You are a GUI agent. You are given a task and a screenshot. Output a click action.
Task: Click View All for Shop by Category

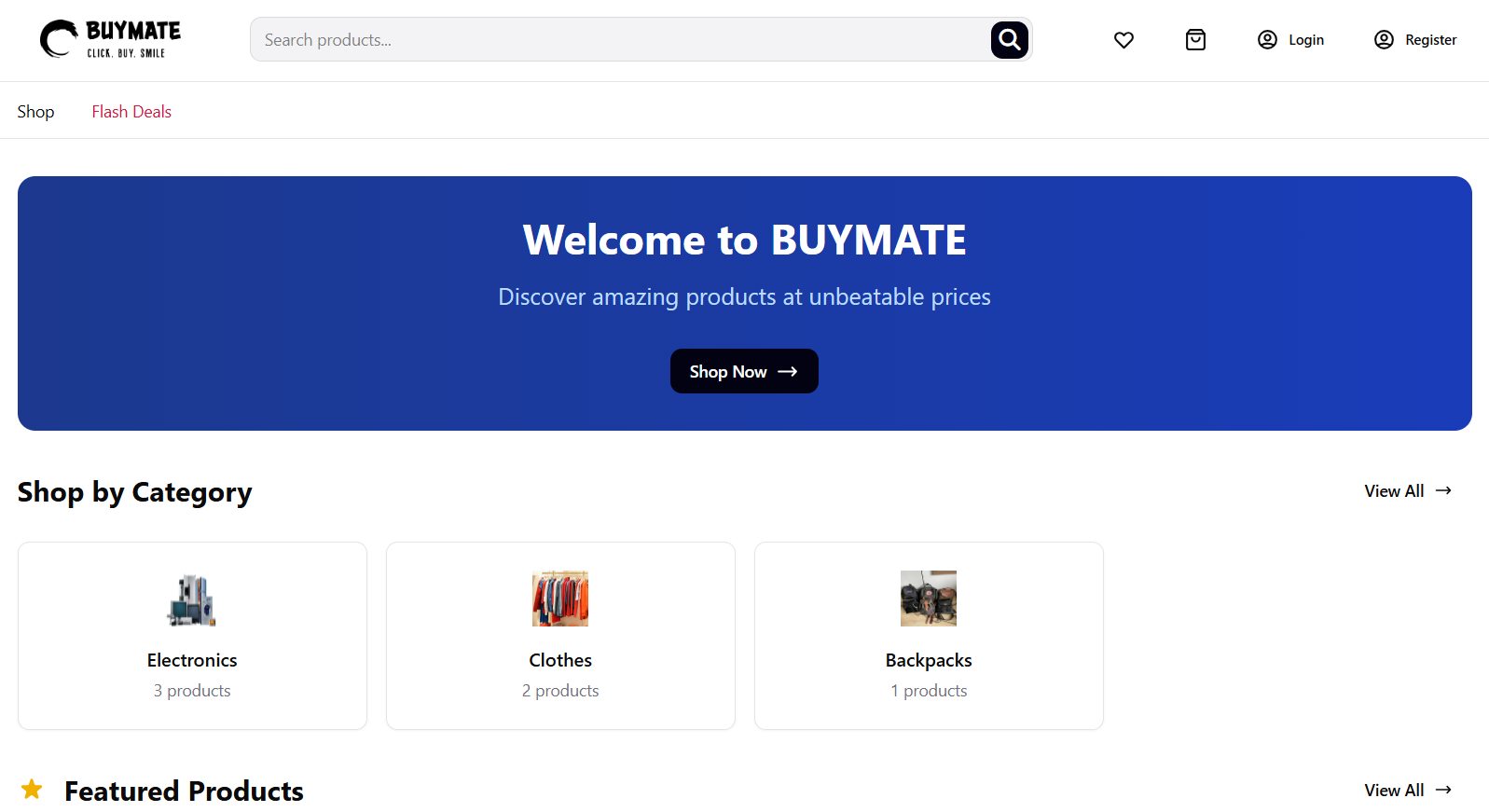pos(1408,491)
